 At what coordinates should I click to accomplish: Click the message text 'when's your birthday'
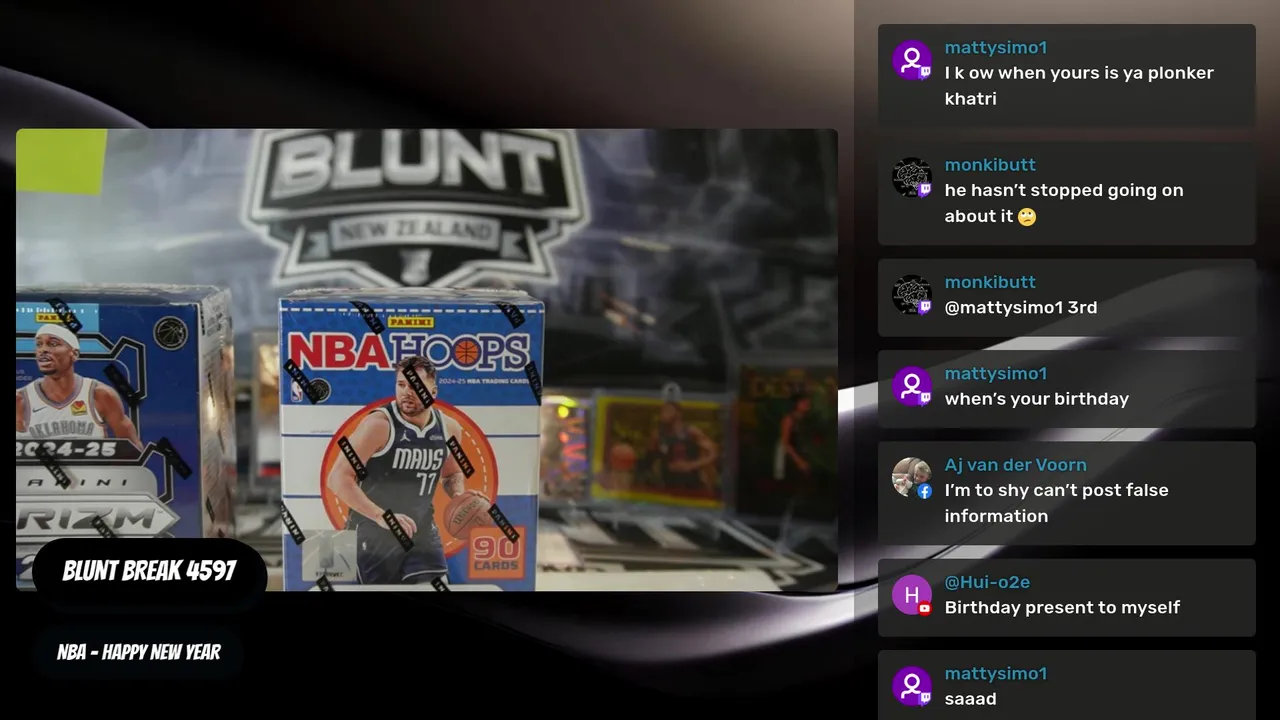(x=1037, y=399)
